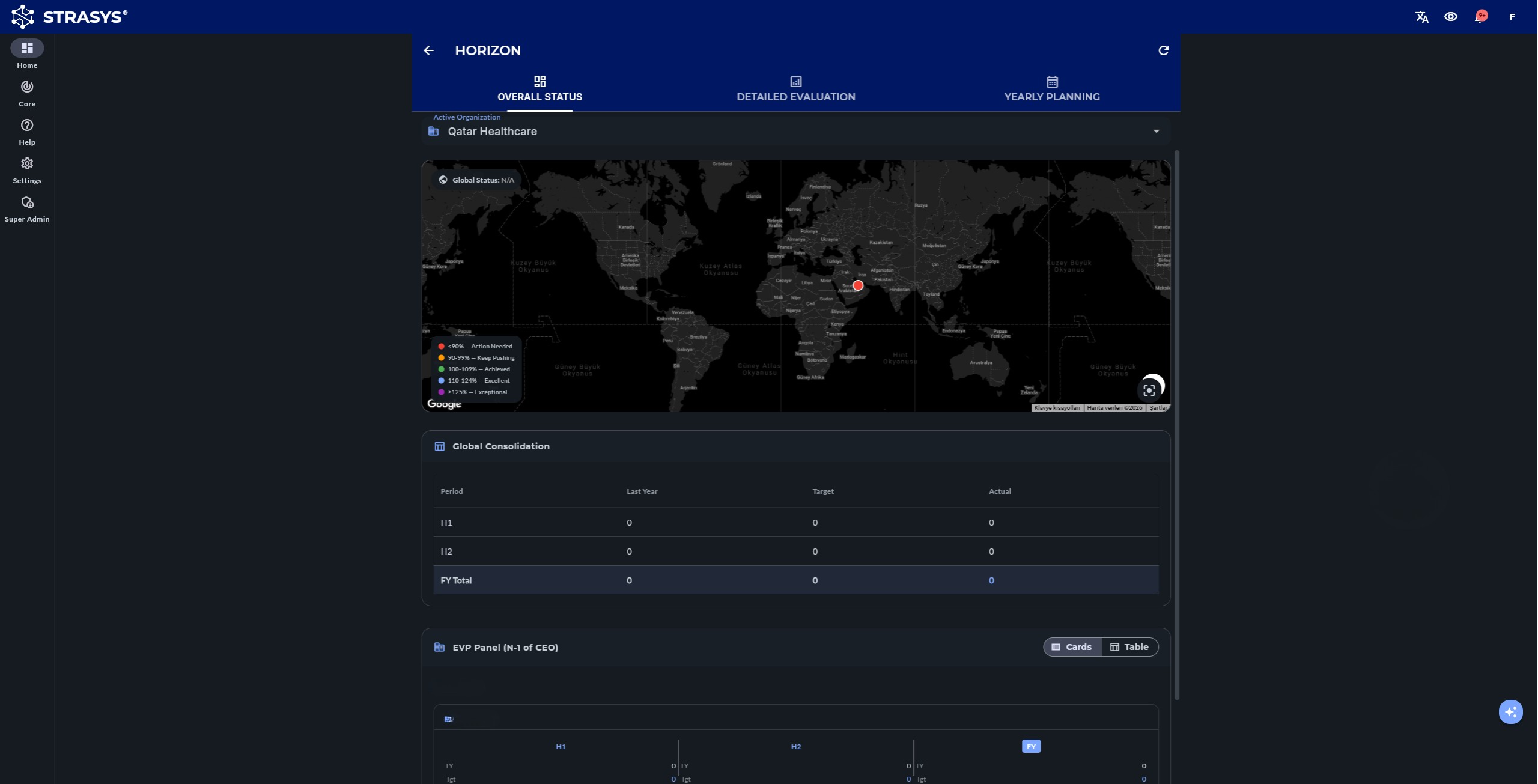Image resolution: width=1538 pixels, height=784 pixels.
Task: Switch to Yearly Planning tab
Action: (x=1051, y=89)
